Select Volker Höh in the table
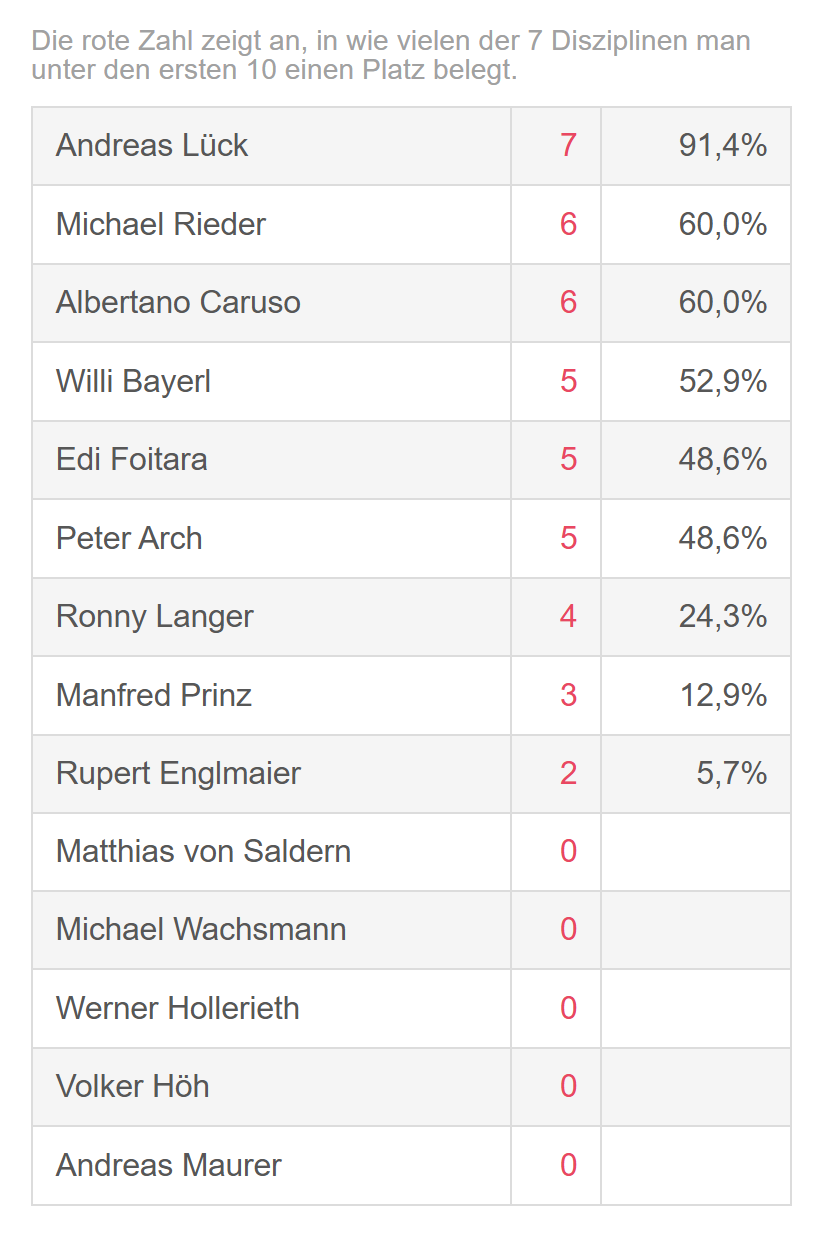The height and width of the screenshot is (1244, 814). coord(133,1087)
